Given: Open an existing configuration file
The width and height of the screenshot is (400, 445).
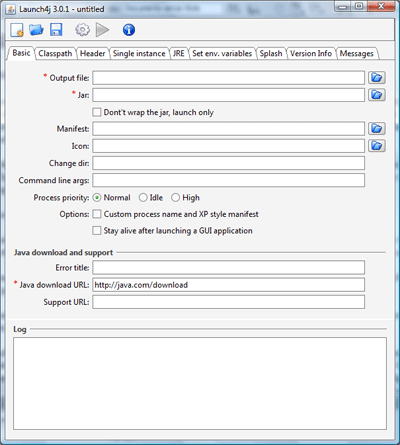Looking at the screenshot, I should [36, 30].
